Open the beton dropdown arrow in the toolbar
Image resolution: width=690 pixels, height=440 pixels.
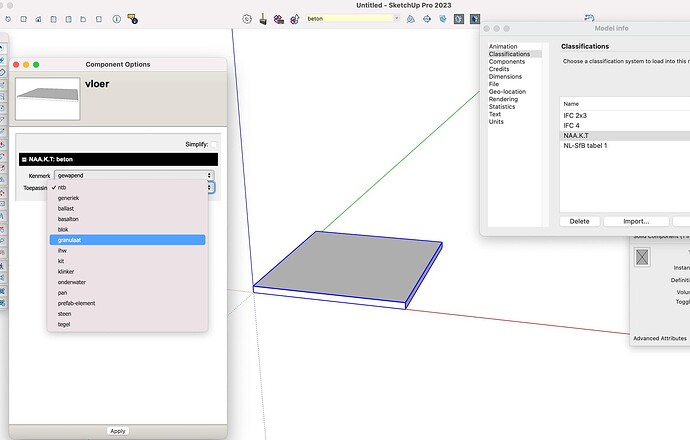click(x=396, y=18)
